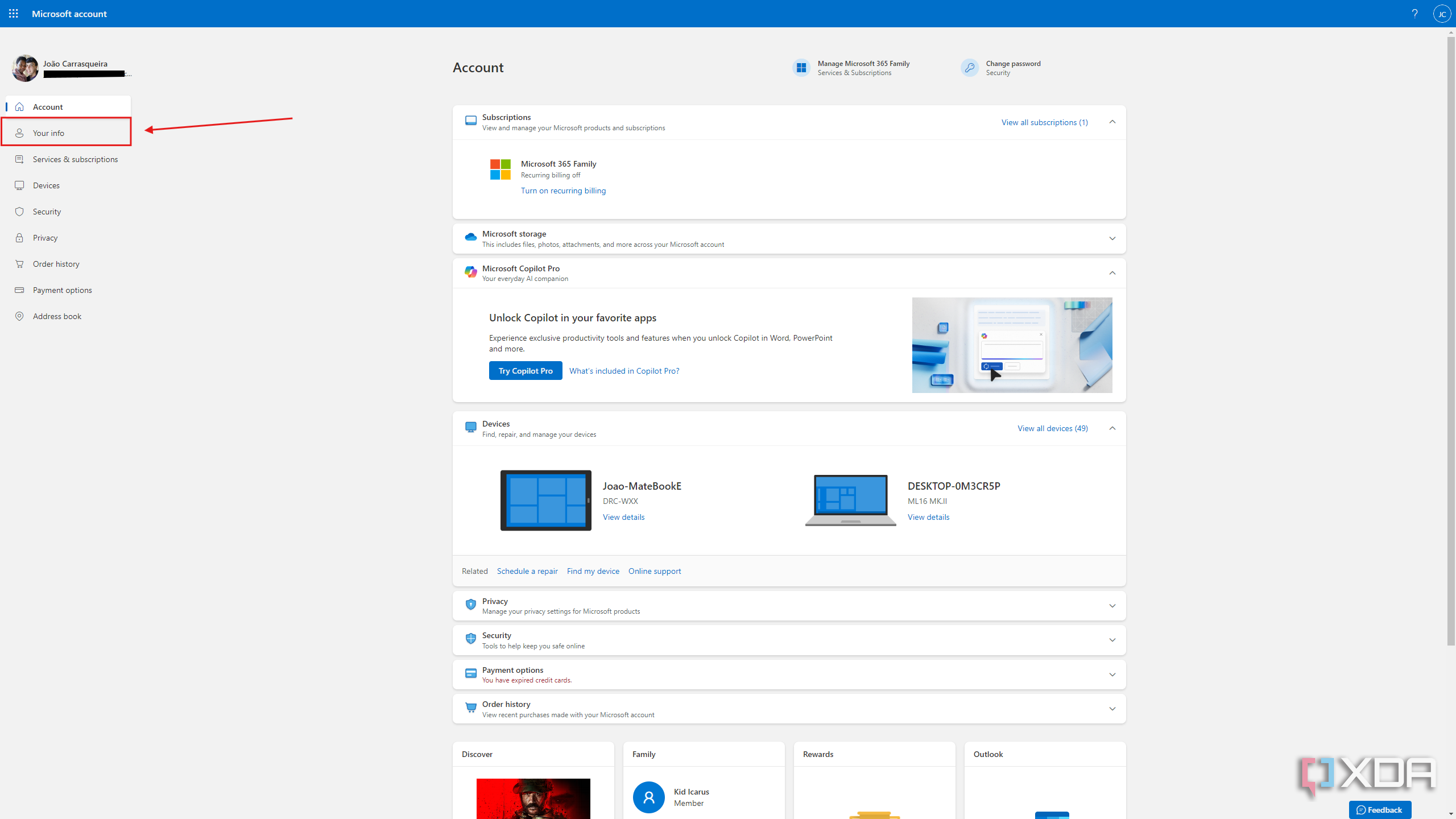This screenshot has width=1456, height=819.
Task: Click the Manage Microsoft 365 Family icon
Action: point(801,67)
